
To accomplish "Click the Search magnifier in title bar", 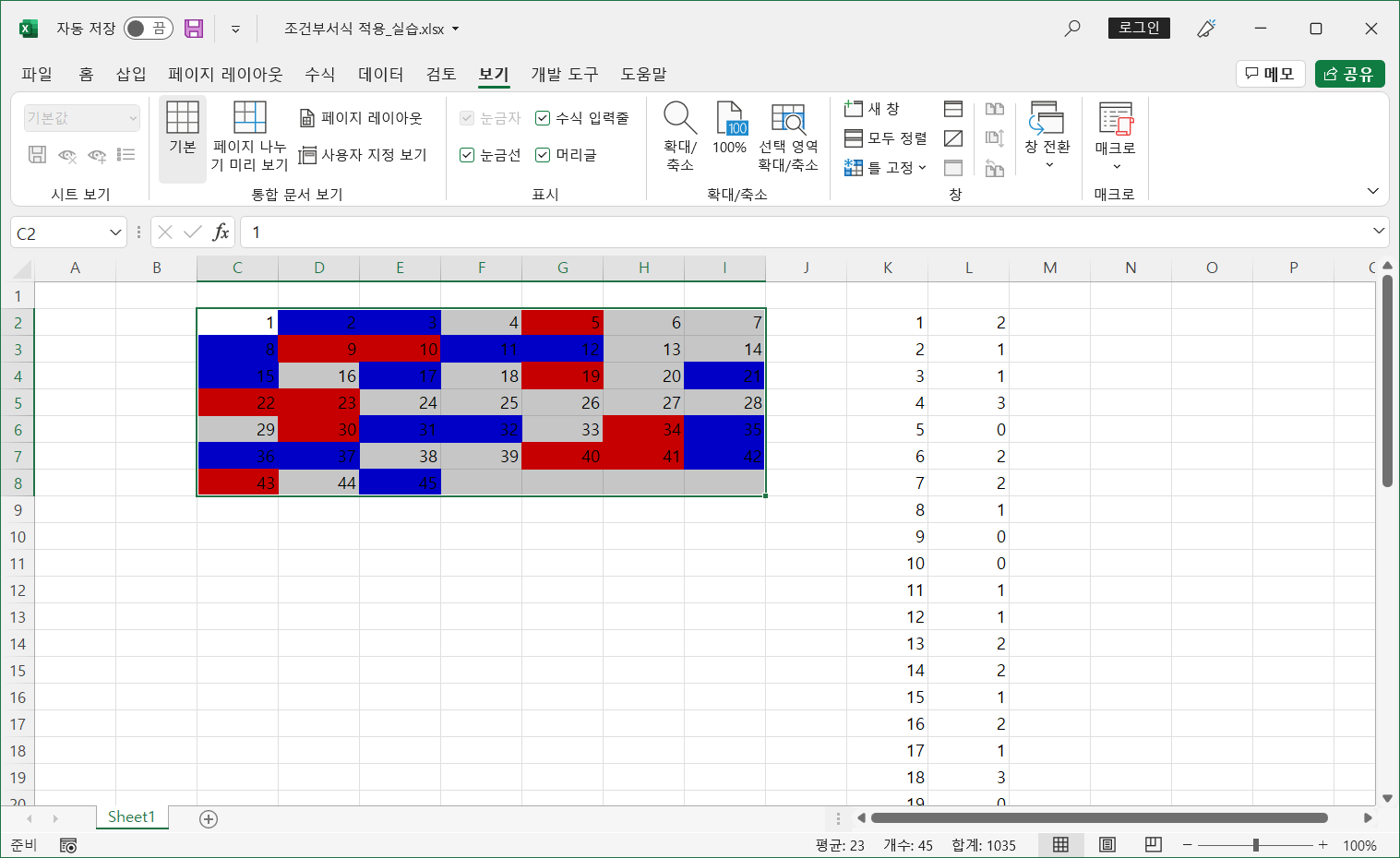I will (1072, 29).
